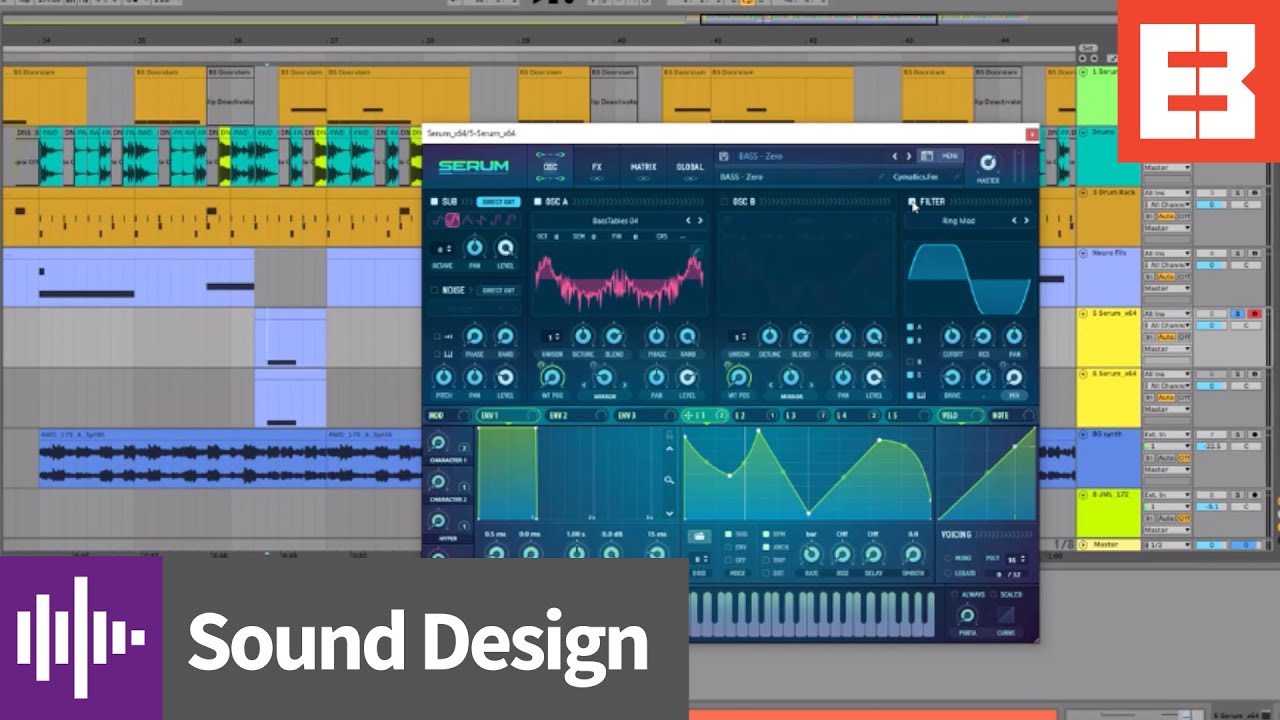The width and height of the screenshot is (1280, 720).
Task: Go to previous Serum preset arrow
Action: tap(894, 156)
